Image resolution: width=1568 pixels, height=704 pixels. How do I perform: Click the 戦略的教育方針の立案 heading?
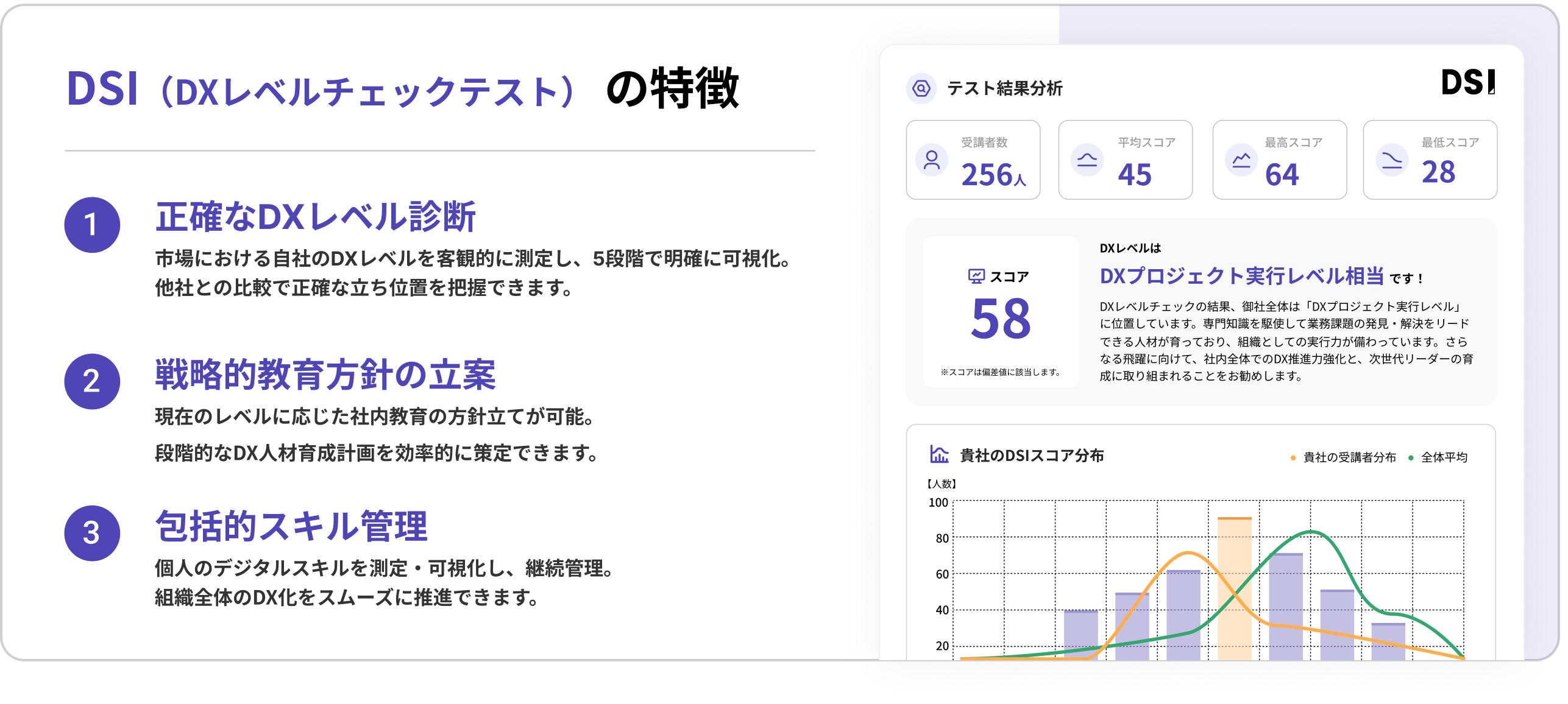tap(325, 375)
